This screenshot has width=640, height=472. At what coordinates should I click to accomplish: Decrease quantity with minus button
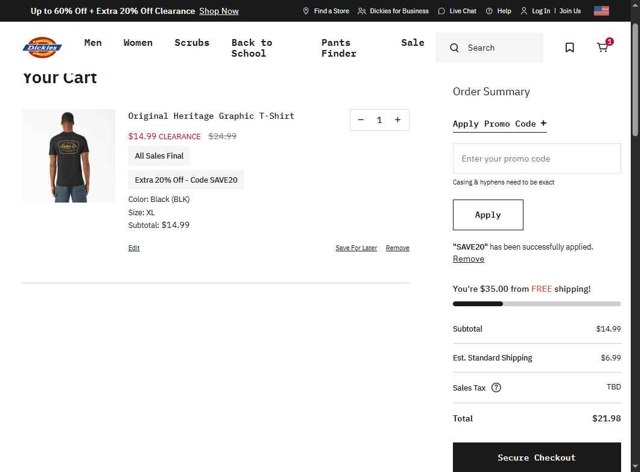point(361,120)
